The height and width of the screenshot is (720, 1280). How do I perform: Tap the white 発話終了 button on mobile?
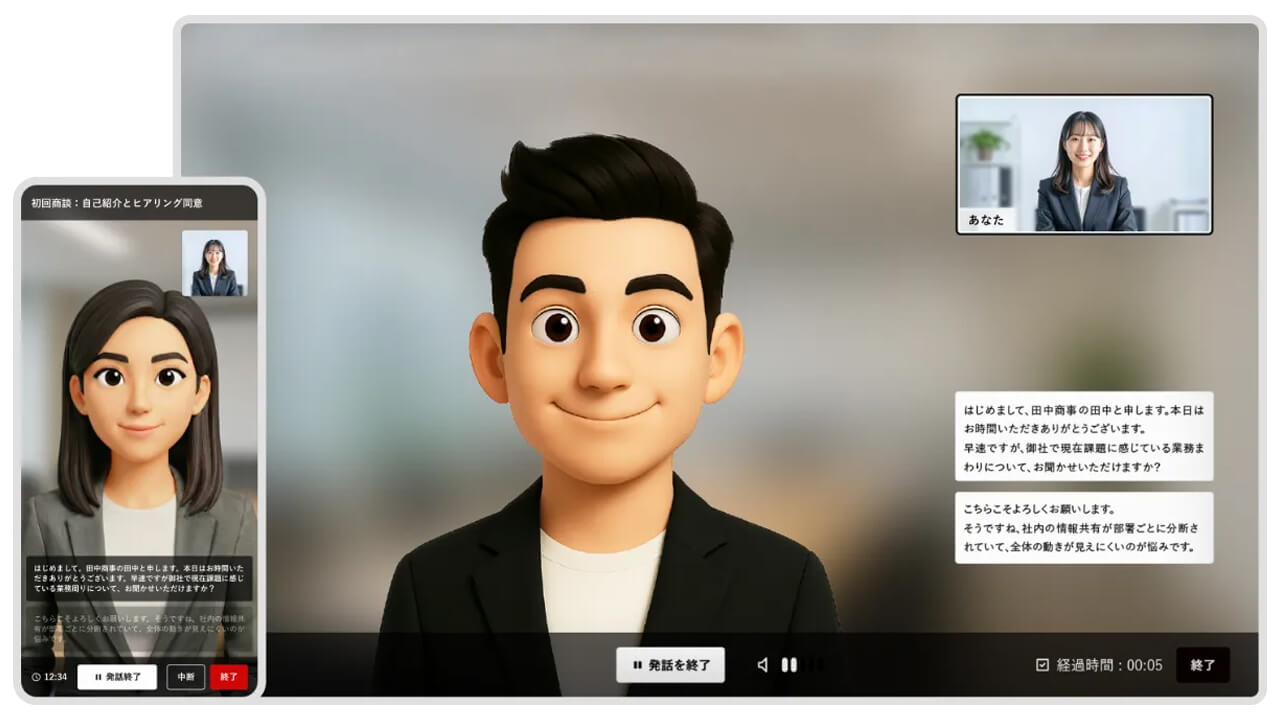(117, 677)
